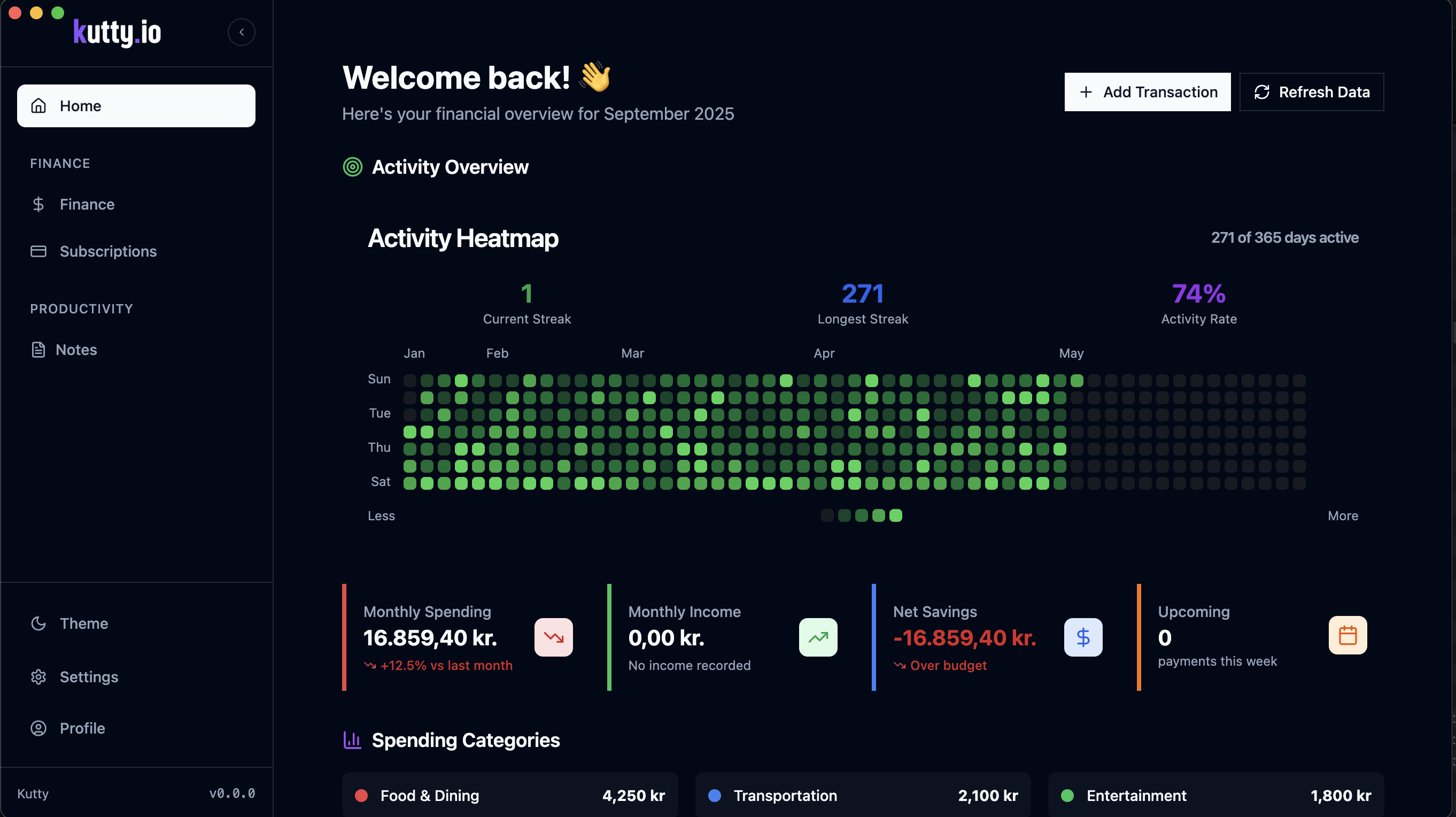The width and height of the screenshot is (1456, 817).
Task: Click the Net Savings dollar icon
Action: [x=1083, y=637]
